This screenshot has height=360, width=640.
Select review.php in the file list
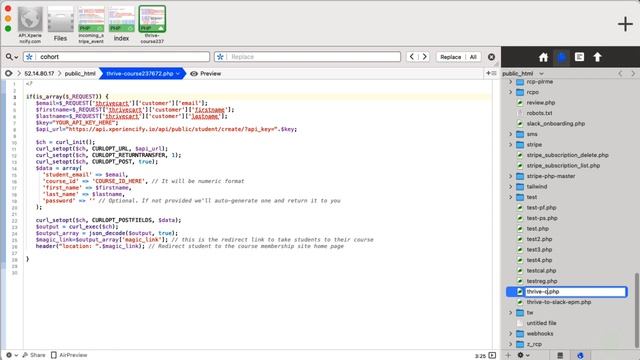pyautogui.click(x=540, y=103)
